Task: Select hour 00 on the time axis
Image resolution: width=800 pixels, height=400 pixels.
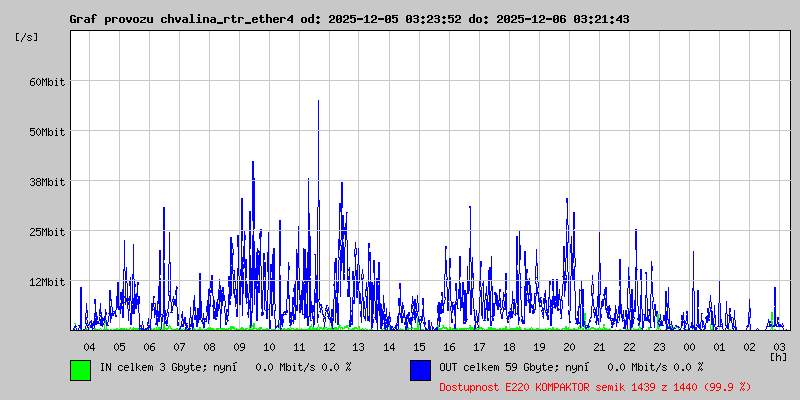Action: click(x=689, y=346)
